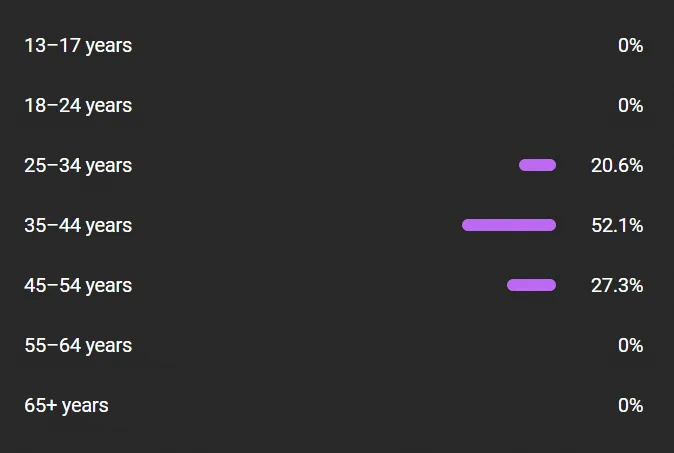The height and width of the screenshot is (453, 674).
Task: Click the word years in 13–17 row
Action: (x=109, y=47)
